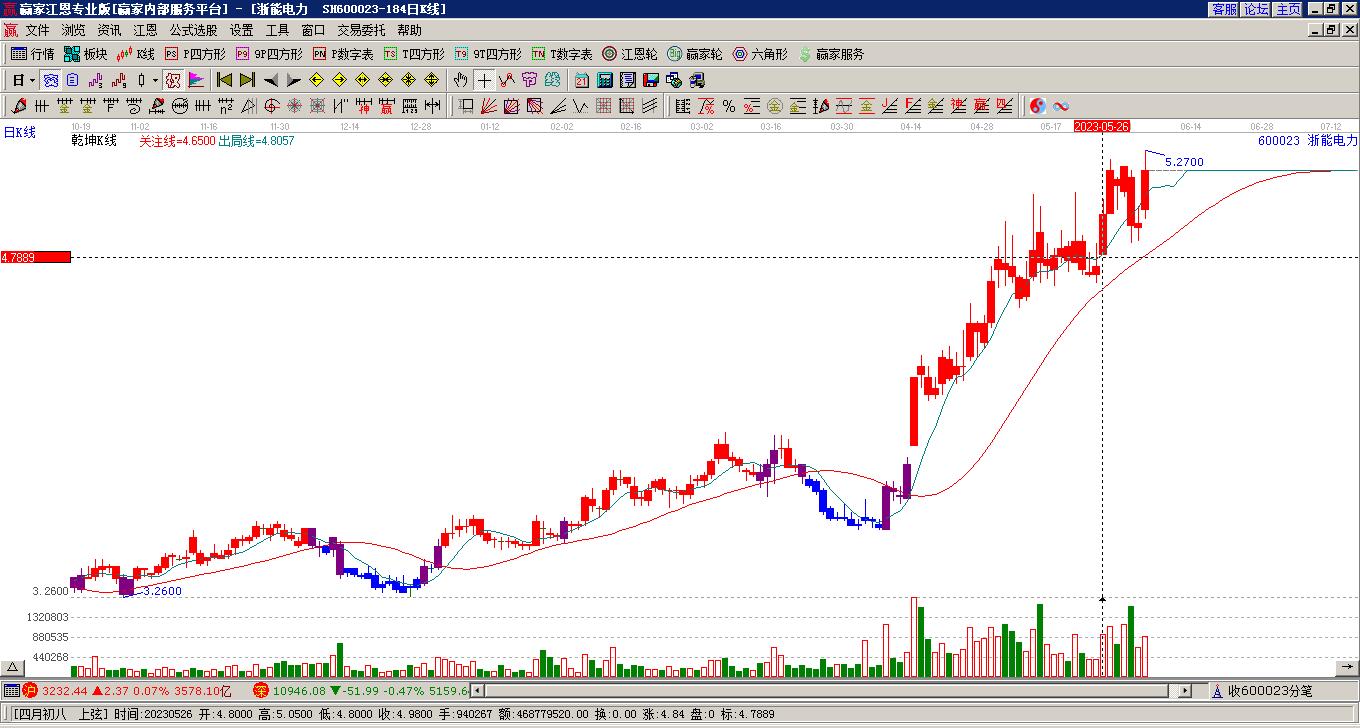This screenshot has height=728, width=1360.
Task: Click the 日K线 chart label
Action: click(20, 132)
